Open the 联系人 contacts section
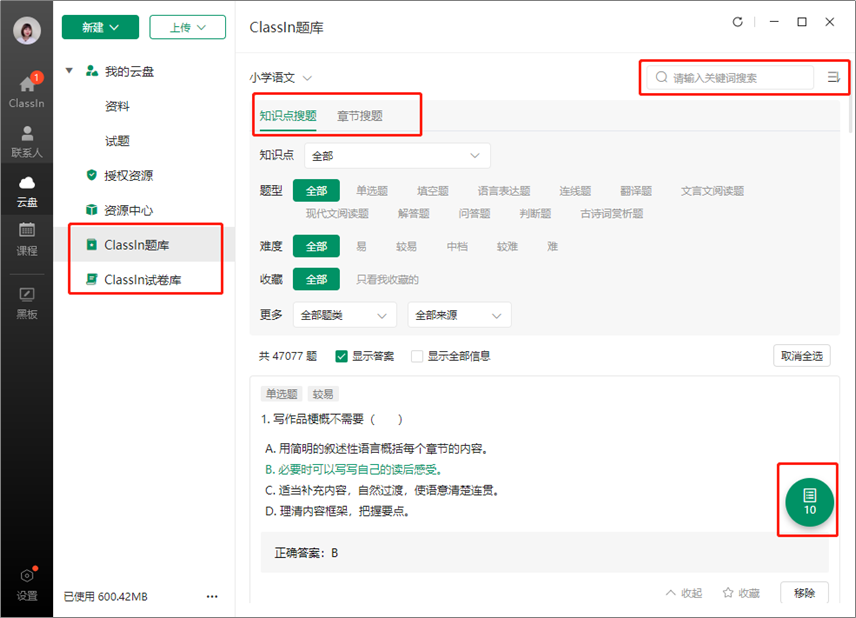The height and width of the screenshot is (618, 856). pyautogui.click(x=27, y=142)
